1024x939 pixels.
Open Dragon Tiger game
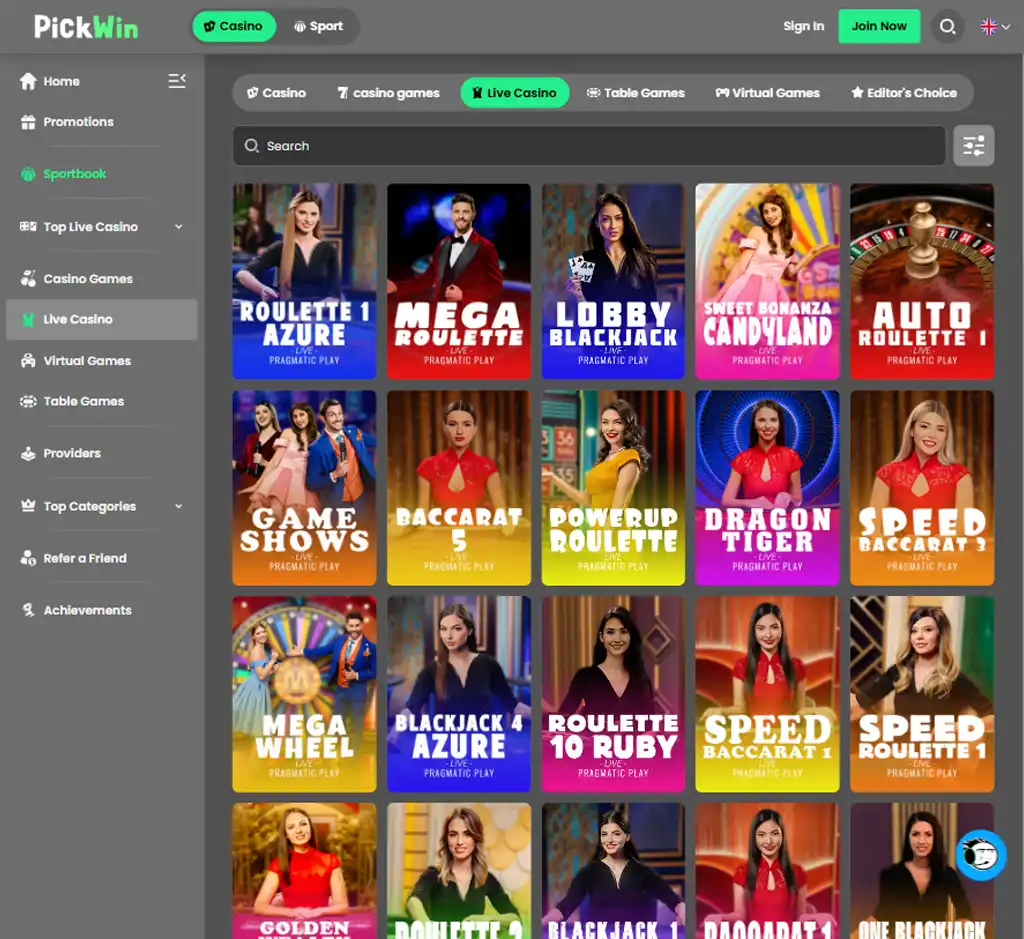[767, 488]
